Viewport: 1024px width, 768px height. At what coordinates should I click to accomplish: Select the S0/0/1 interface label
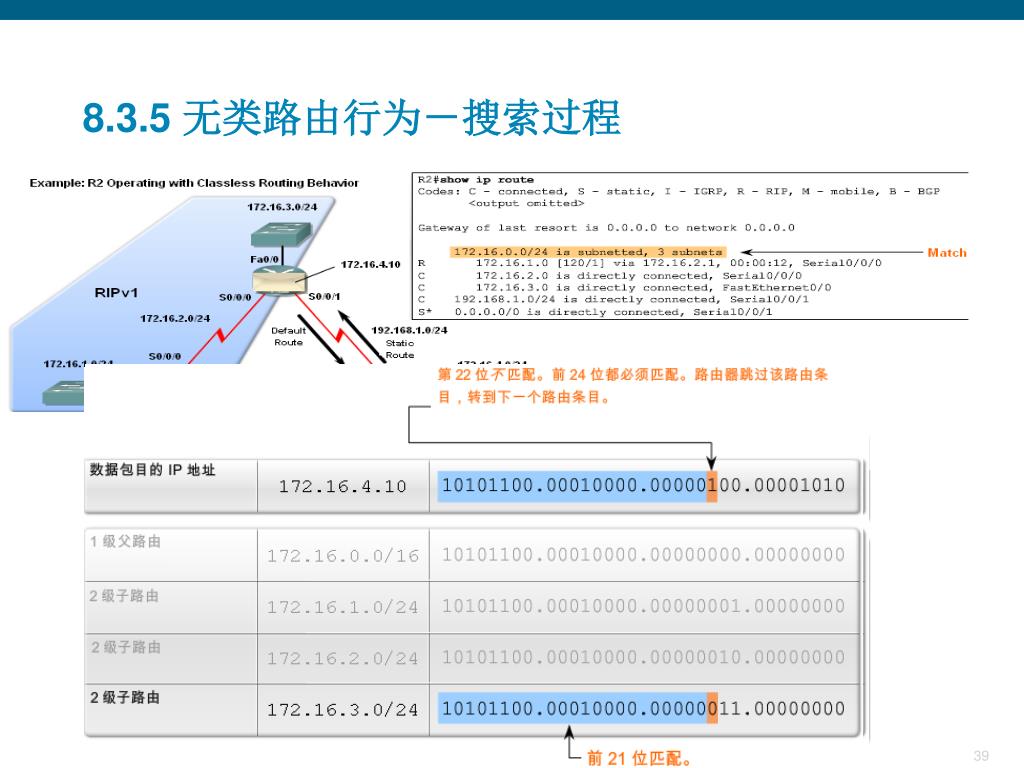[x=324, y=296]
